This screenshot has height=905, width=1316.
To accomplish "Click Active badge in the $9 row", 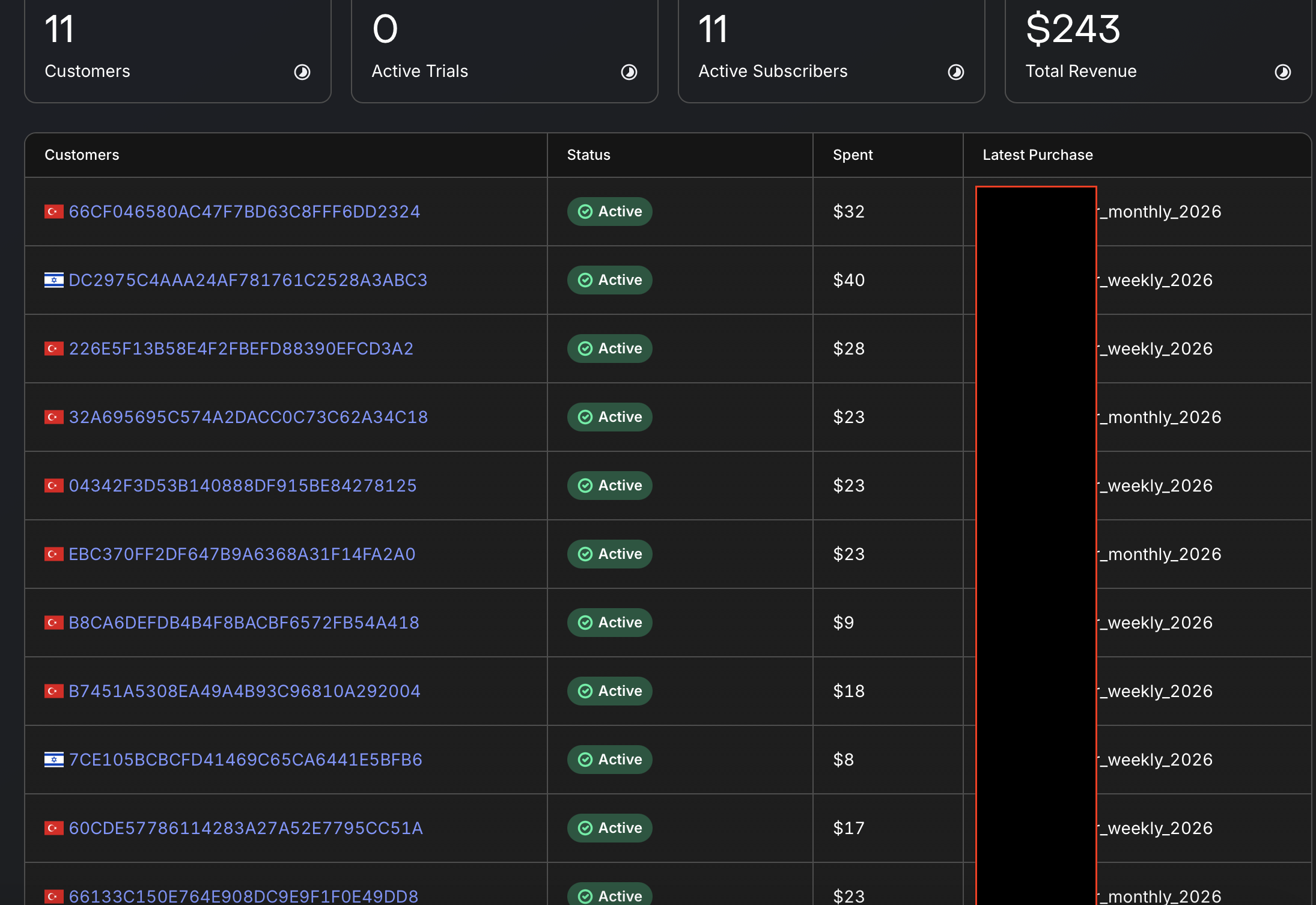I will click(610, 623).
